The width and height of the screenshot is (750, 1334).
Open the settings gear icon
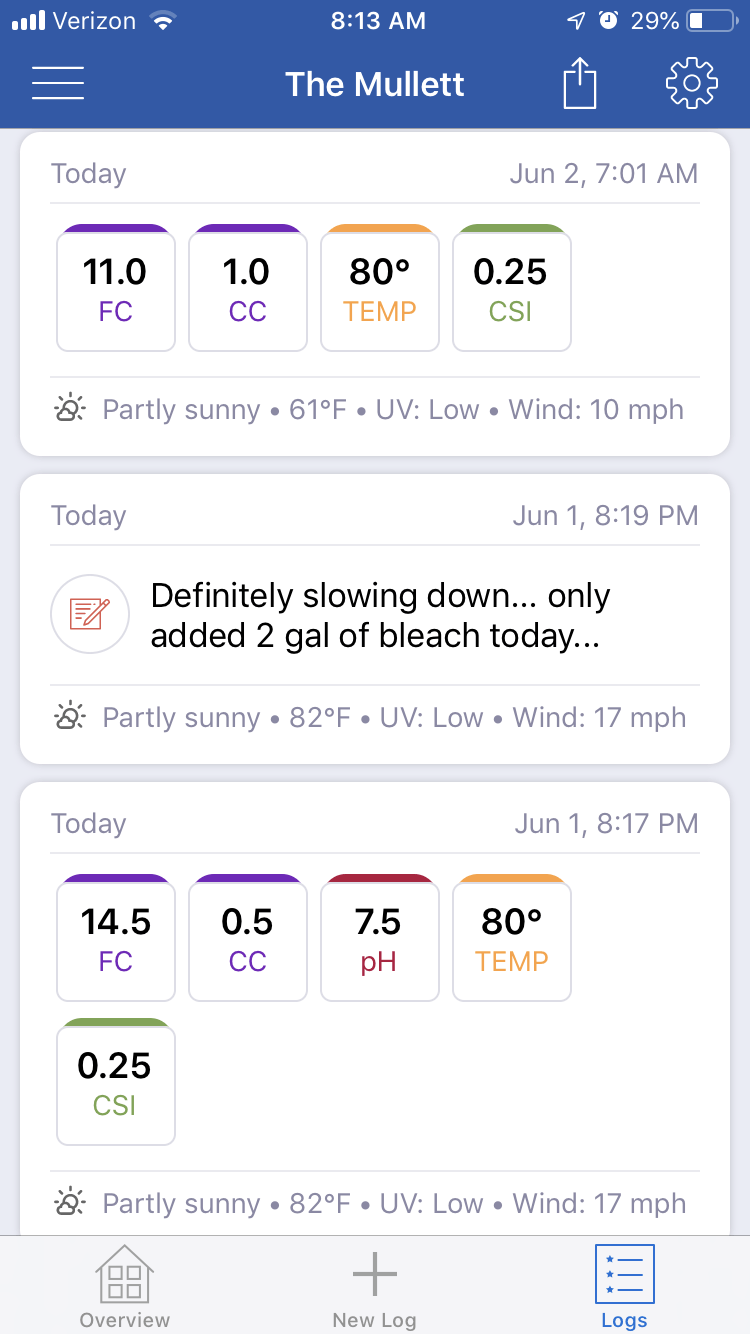coord(692,83)
